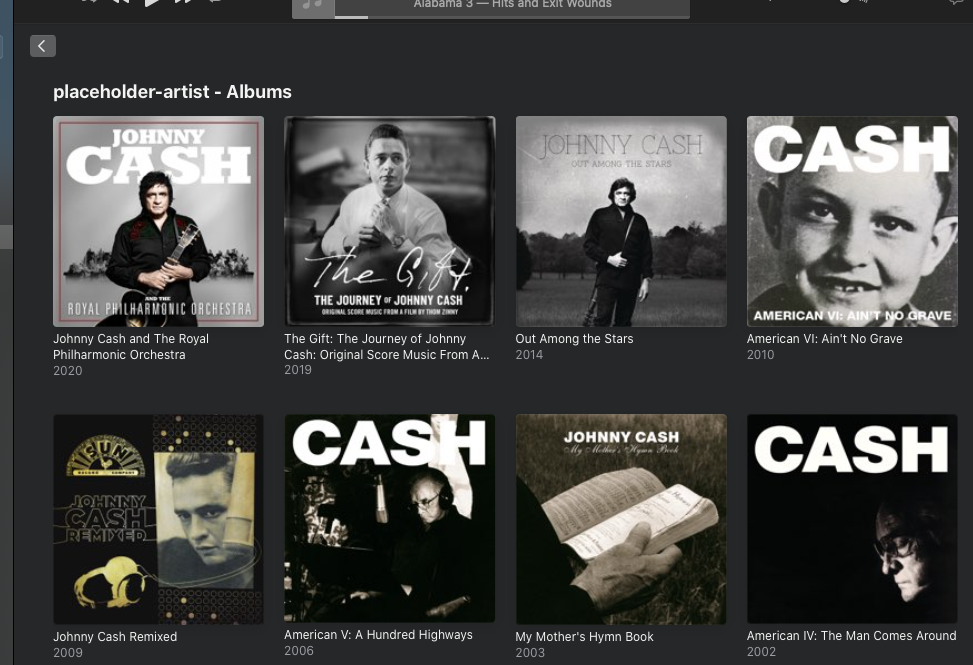Click title 'The Gift: The Journey of Johnny Cash'
The width and height of the screenshot is (973, 665).
point(387,347)
